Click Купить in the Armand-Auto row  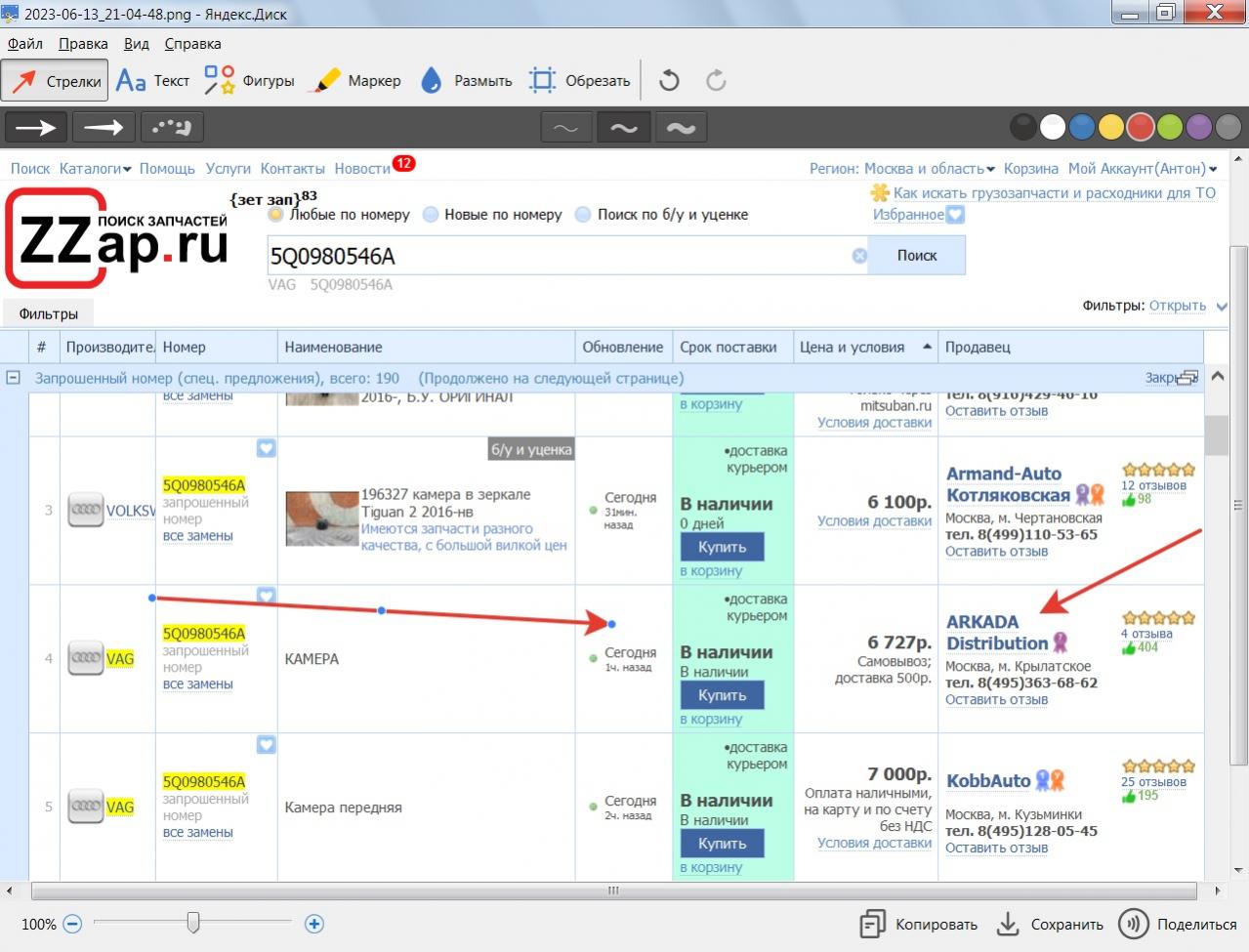(723, 547)
